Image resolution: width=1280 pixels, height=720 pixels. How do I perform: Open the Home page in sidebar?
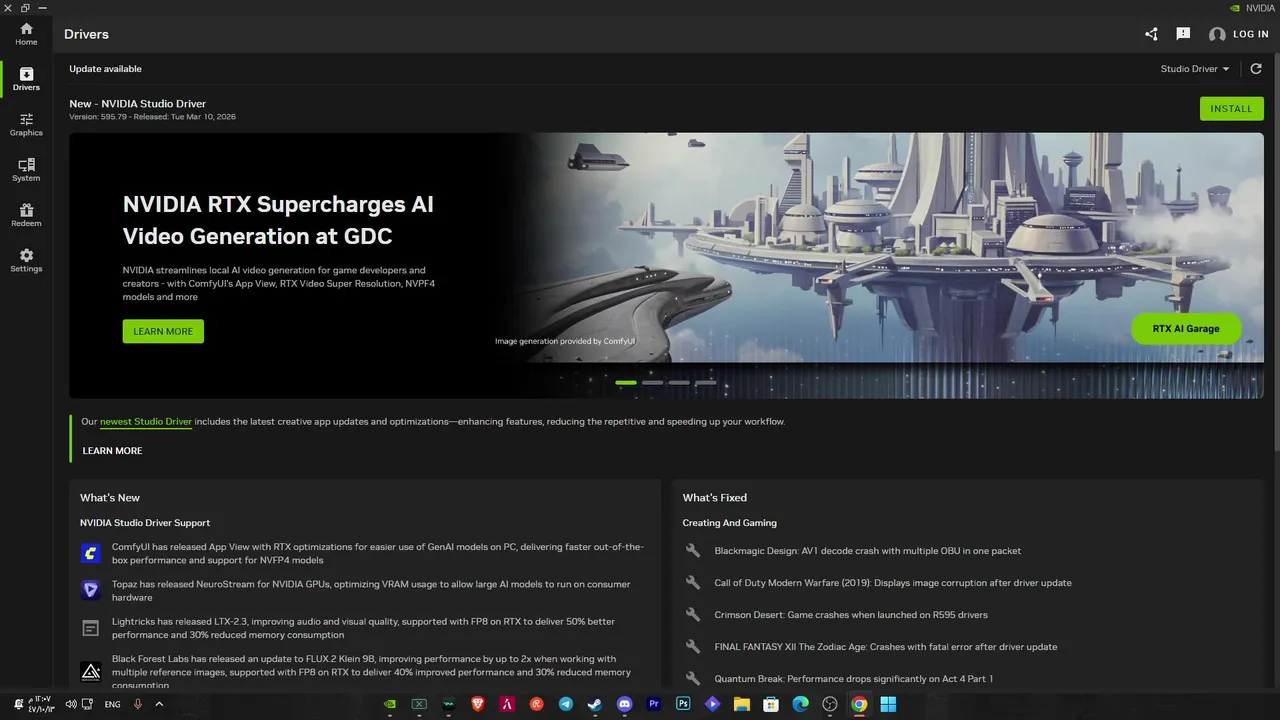[x=26, y=34]
